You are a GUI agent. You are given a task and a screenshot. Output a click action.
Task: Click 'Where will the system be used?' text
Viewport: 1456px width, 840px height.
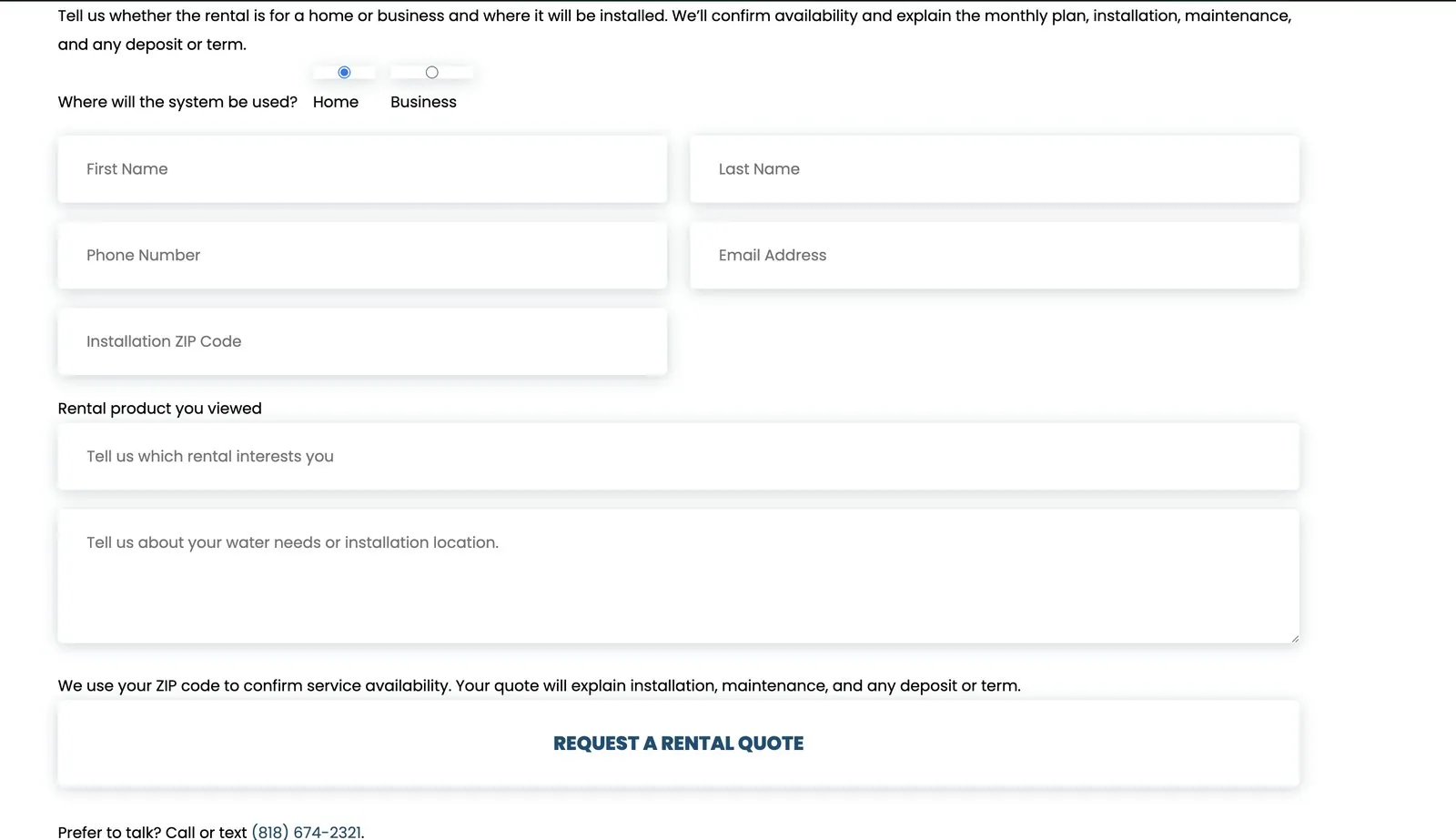click(x=177, y=102)
